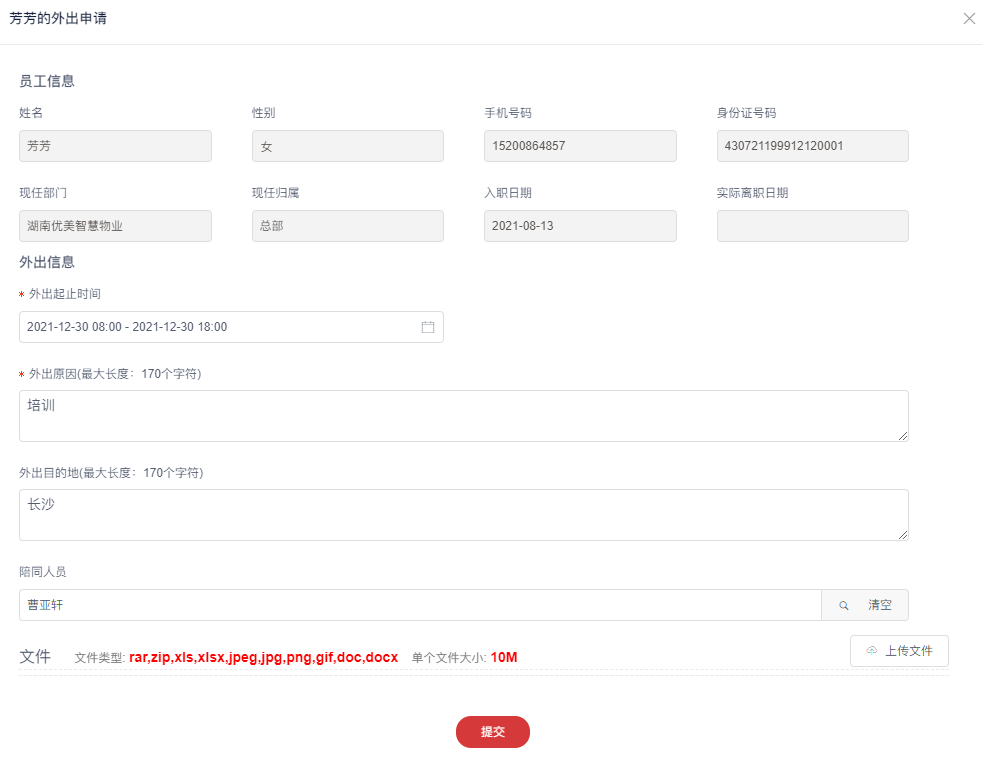Click the search magnifier icon for 陪同人员
982x778 pixels.
pyautogui.click(x=844, y=605)
